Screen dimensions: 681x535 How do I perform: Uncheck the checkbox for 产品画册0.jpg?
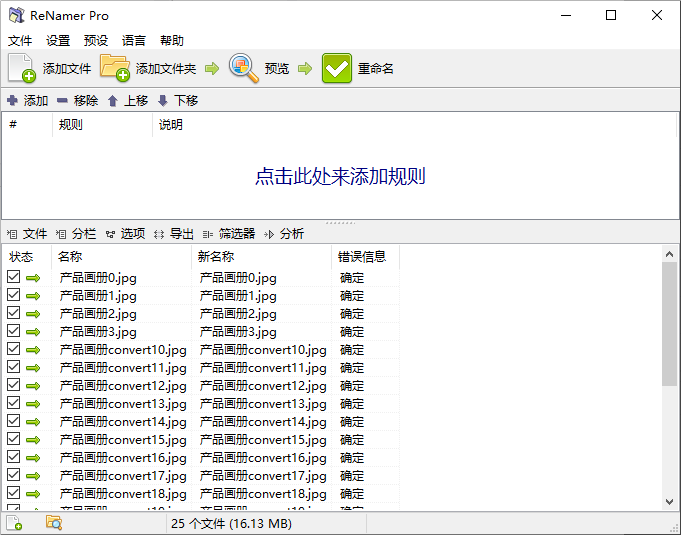pos(13,277)
